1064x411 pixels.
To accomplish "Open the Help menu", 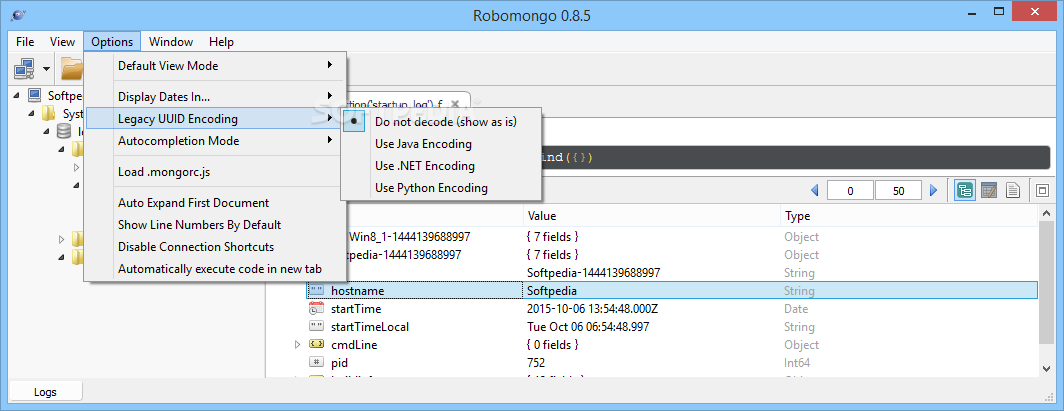I will [x=221, y=41].
